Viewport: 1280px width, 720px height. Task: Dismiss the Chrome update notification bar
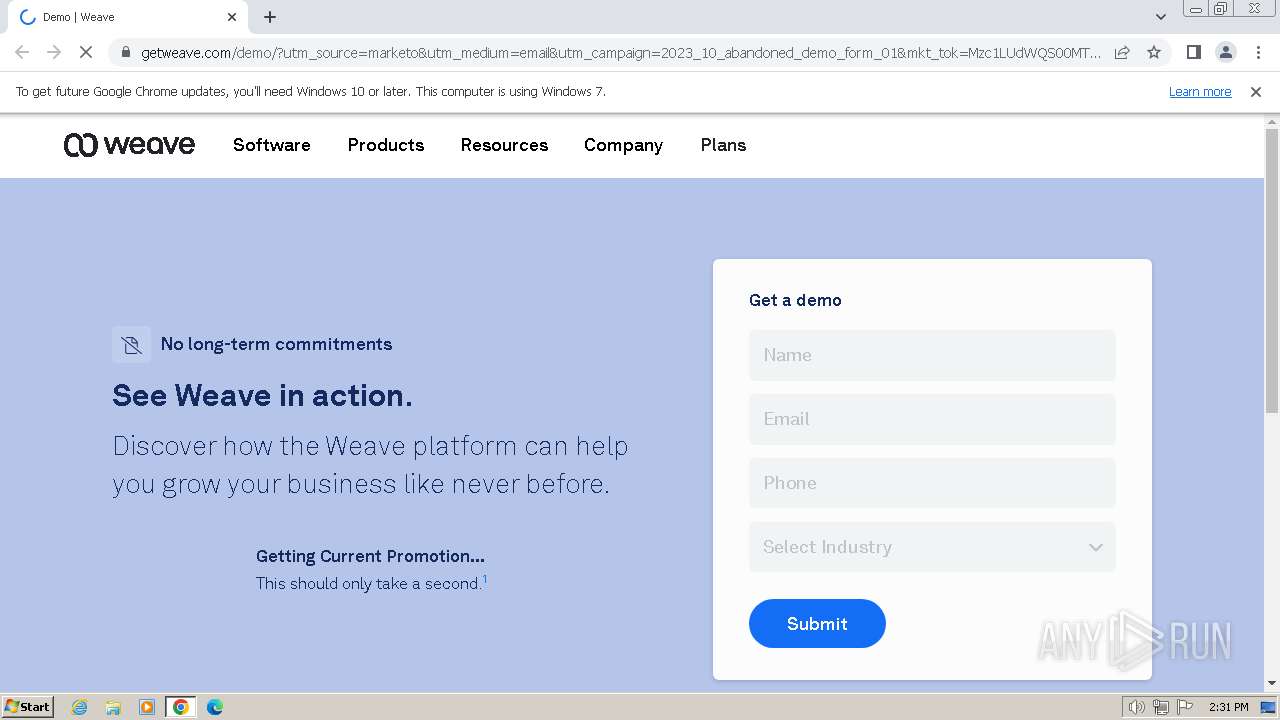1256,91
